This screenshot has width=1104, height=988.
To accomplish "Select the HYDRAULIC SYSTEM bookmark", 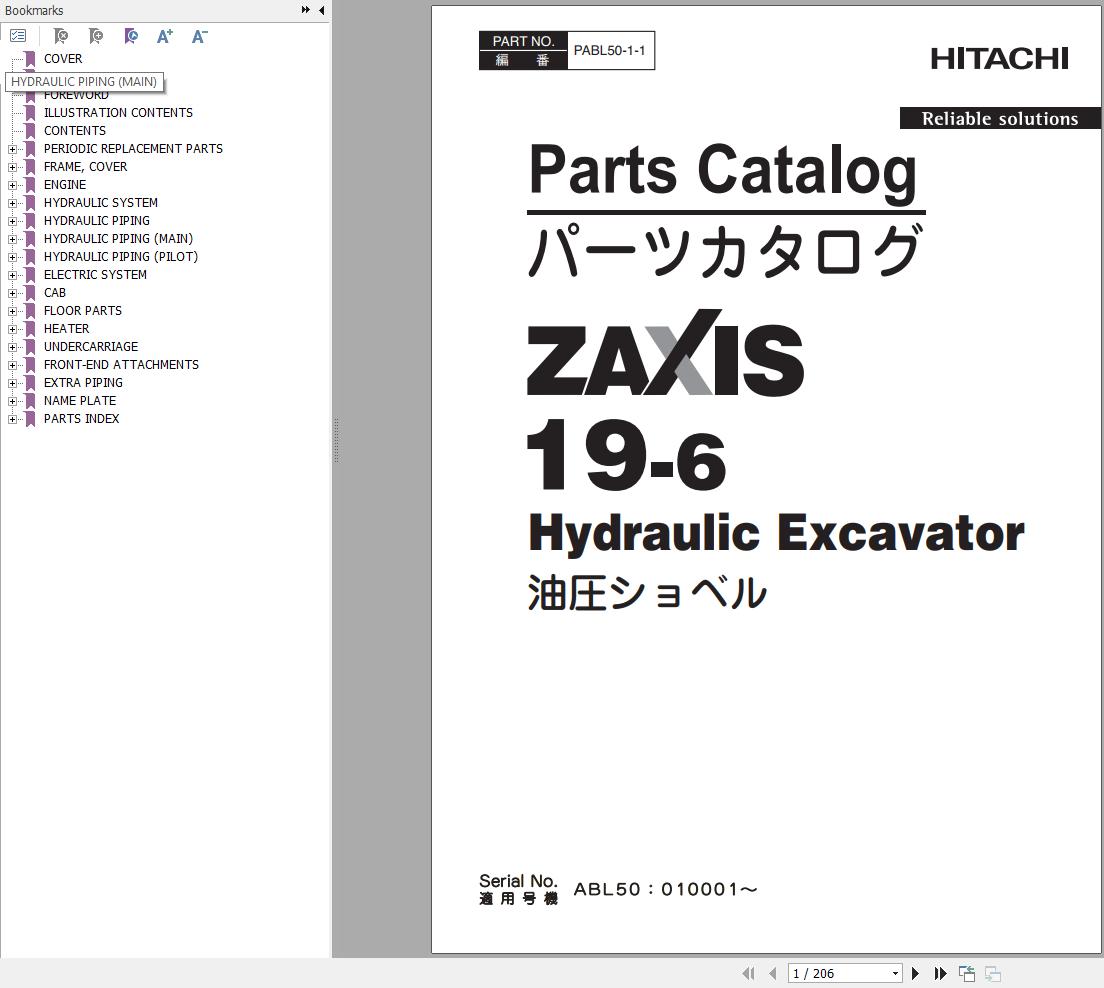I will pos(101,203).
